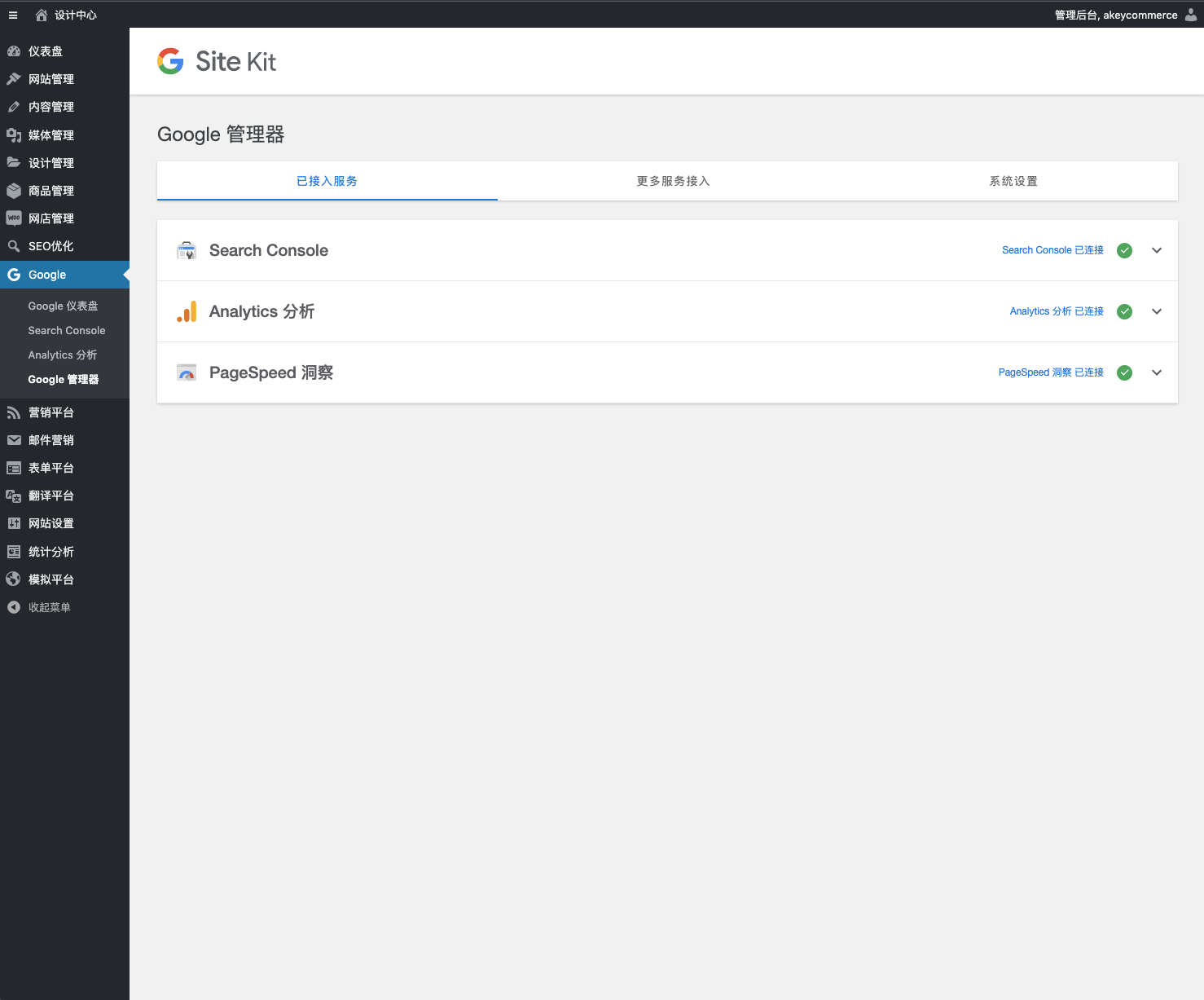This screenshot has width=1204, height=1000.
Task: Click the Site Kit Google logo
Action: [x=170, y=61]
